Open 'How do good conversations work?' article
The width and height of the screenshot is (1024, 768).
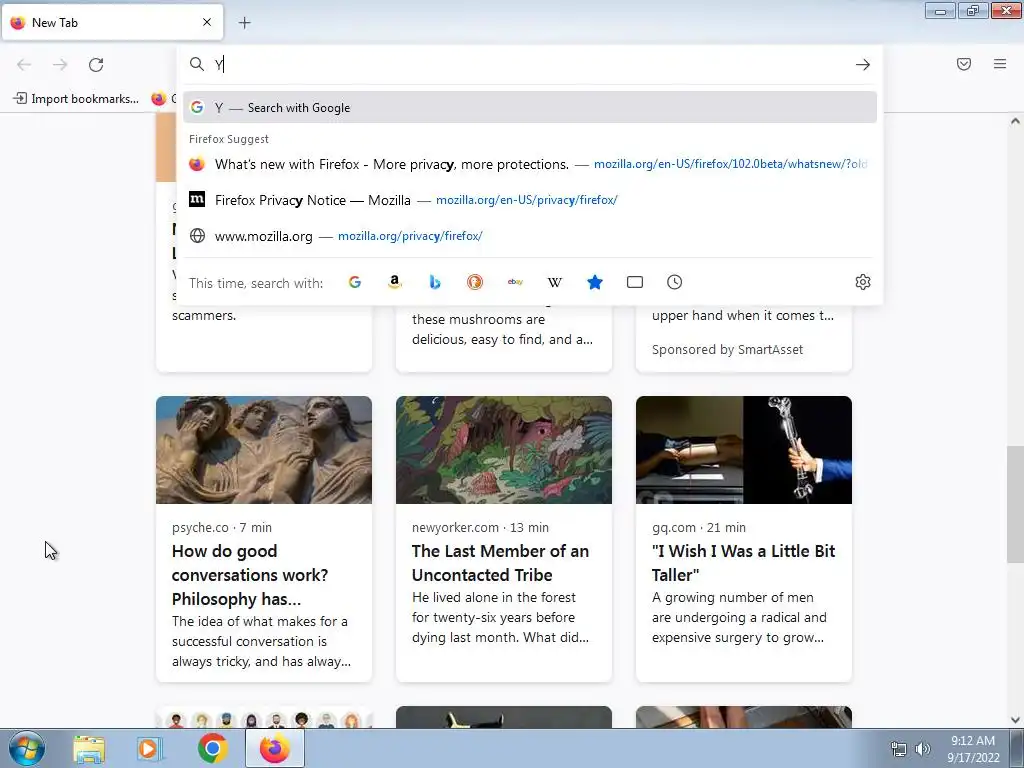250,575
